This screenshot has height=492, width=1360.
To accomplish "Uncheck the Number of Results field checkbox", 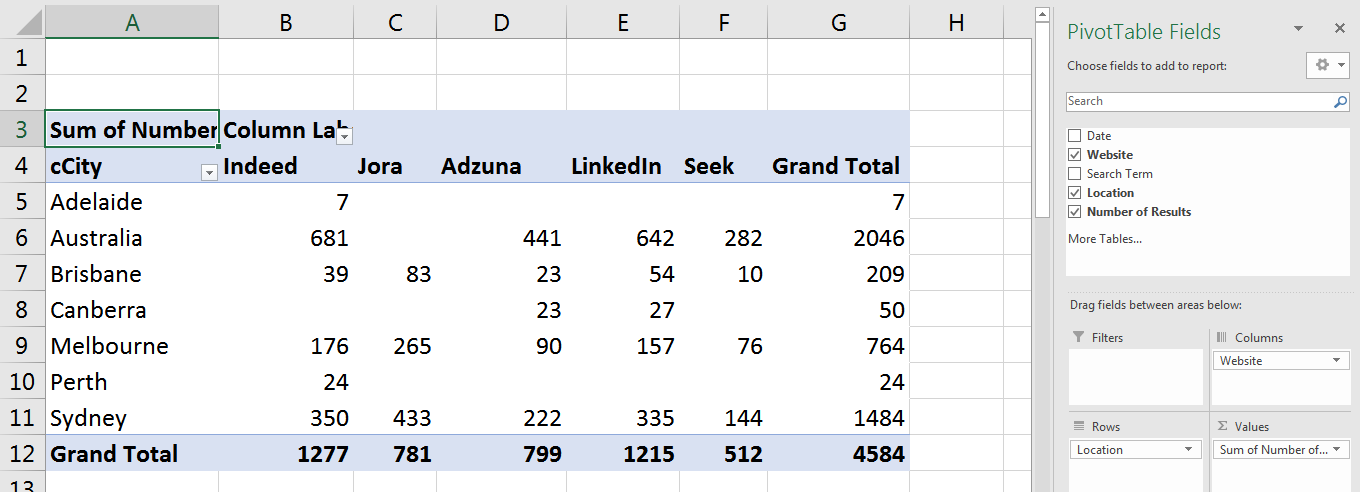I will pos(1075,212).
